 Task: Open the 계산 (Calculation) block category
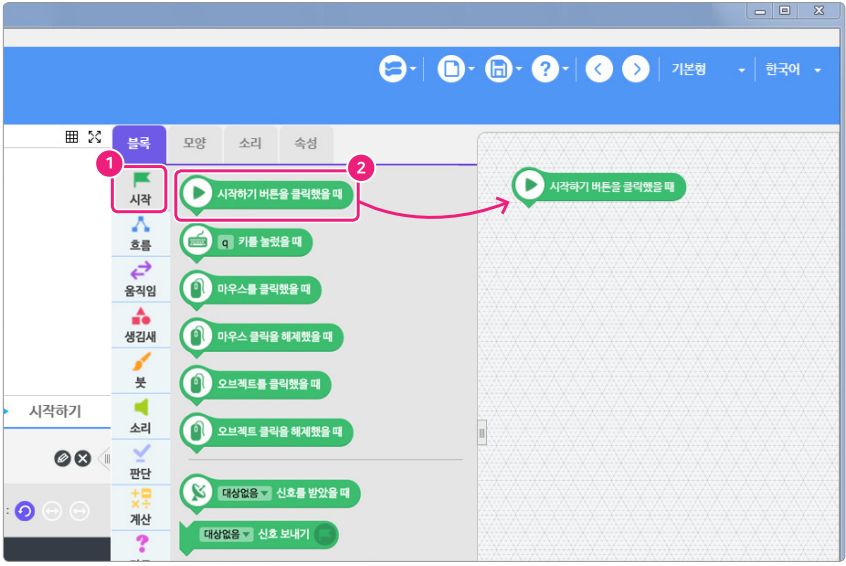tap(140, 508)
